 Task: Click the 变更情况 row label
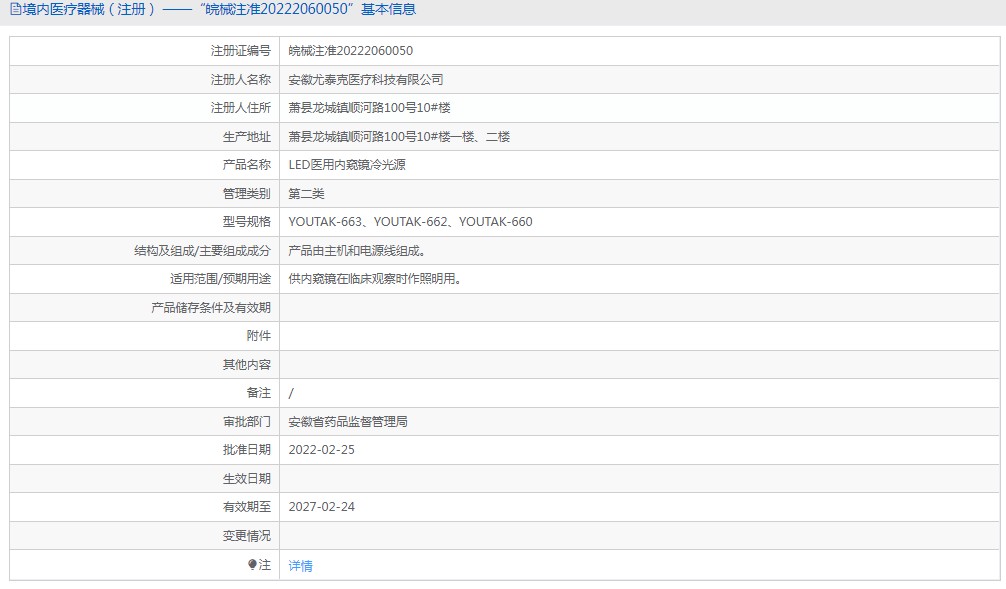246,536
